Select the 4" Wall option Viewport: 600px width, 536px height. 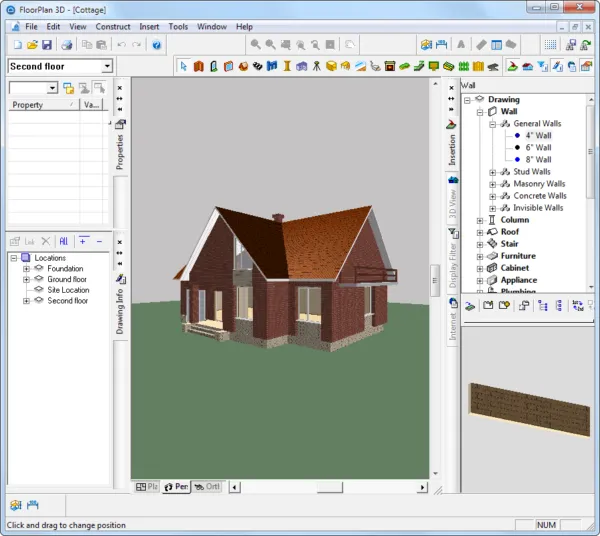[x=538, y=135]
